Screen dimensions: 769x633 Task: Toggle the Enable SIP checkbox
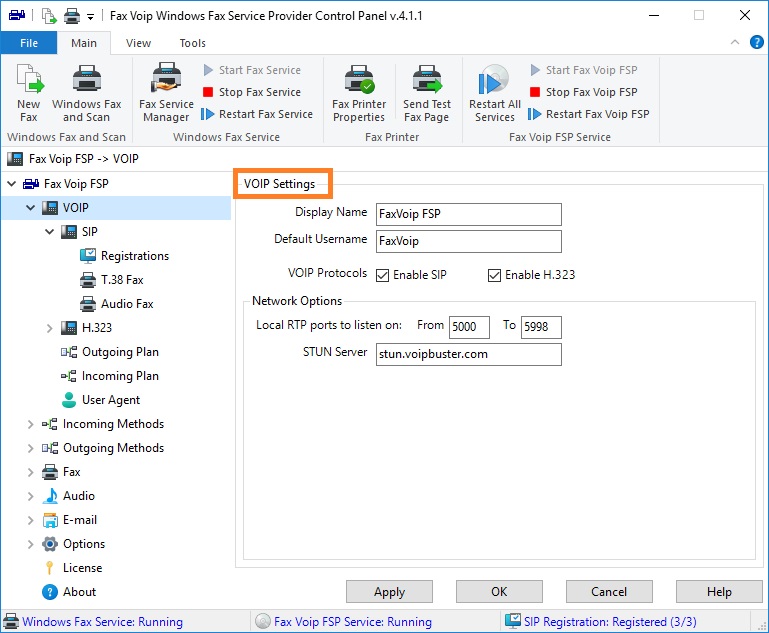383,276
